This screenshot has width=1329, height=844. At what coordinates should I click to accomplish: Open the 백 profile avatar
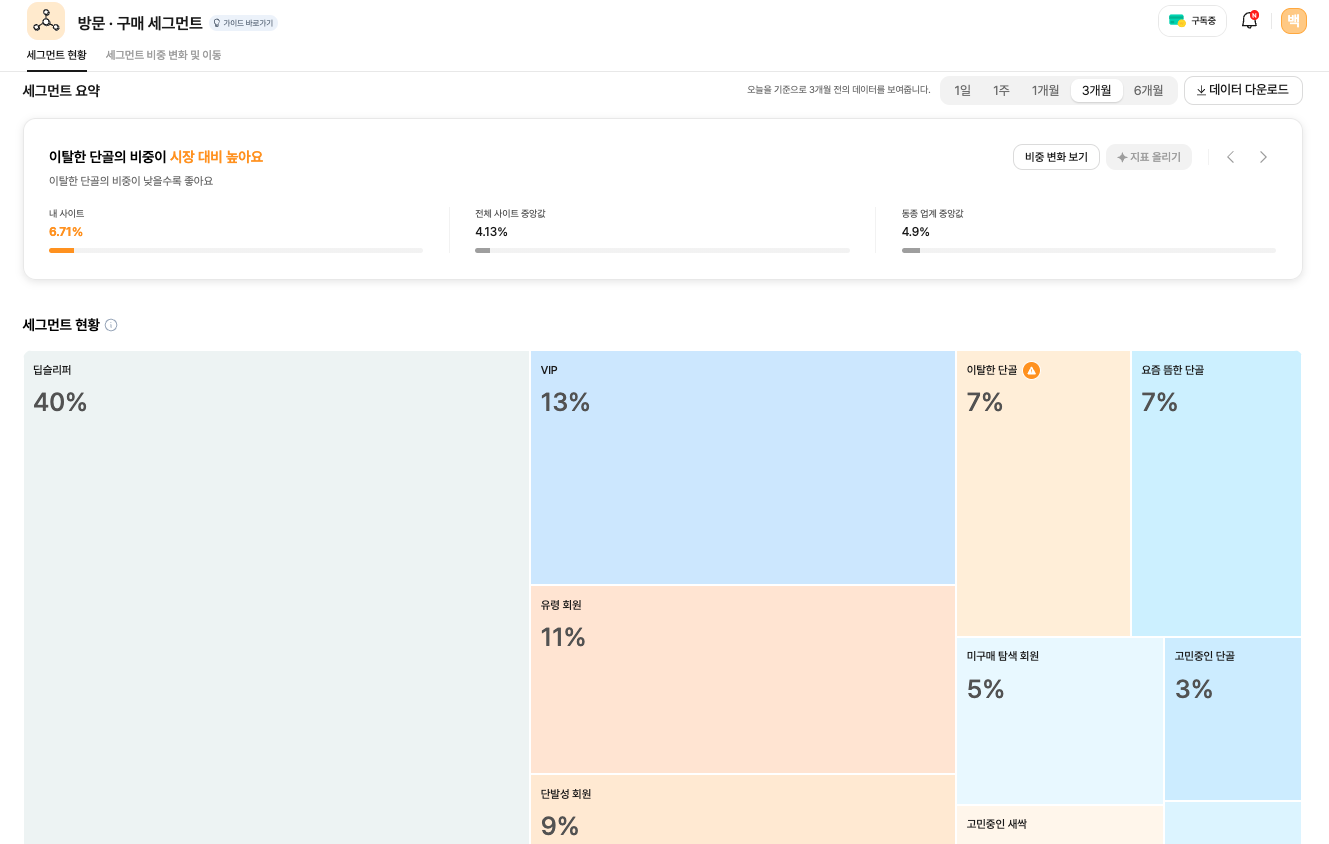[1294, 20]
